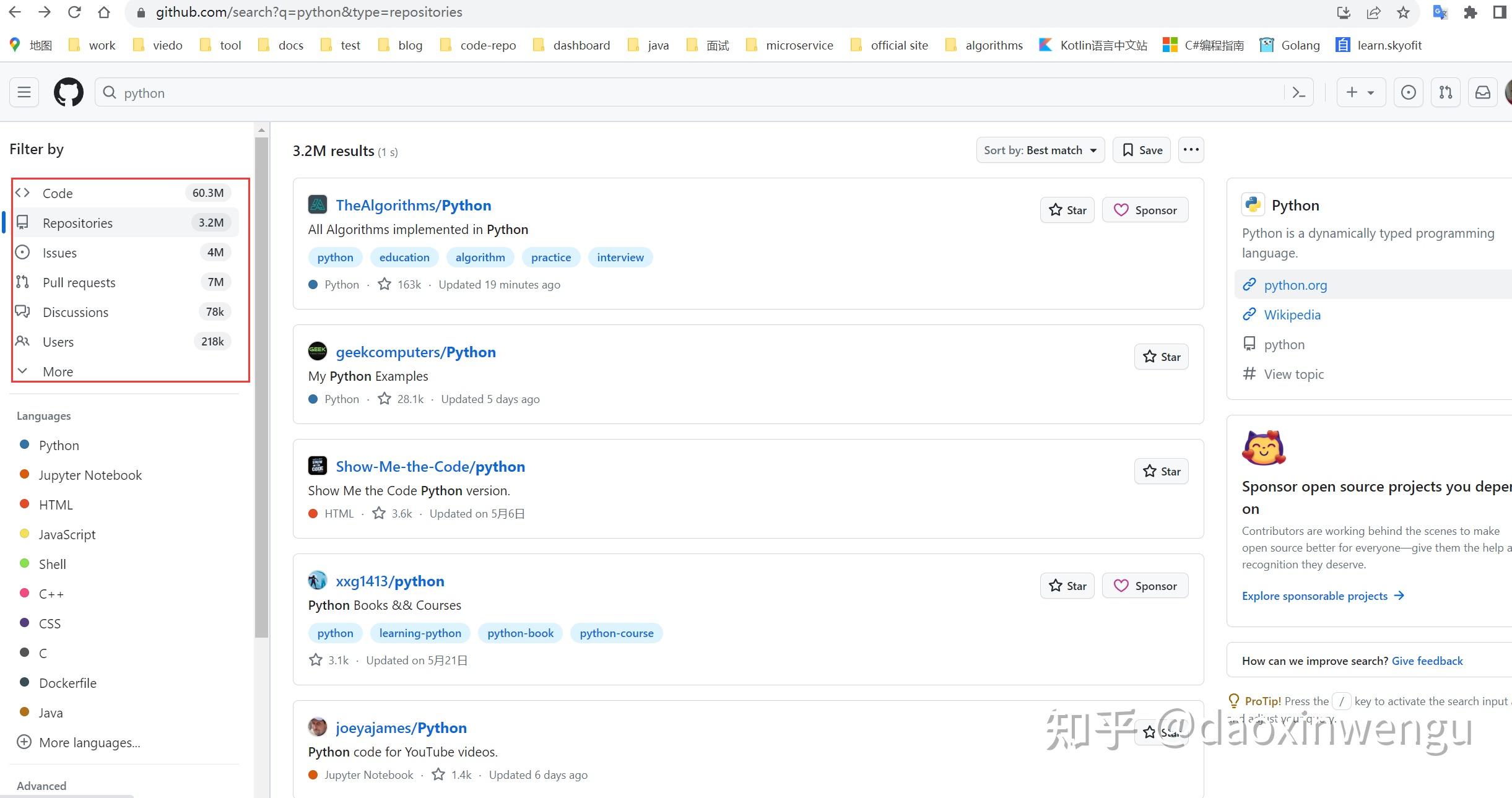This screenshot has height=798, width=1512.
Task: Filter results by Pull requests
Action: 125,282
